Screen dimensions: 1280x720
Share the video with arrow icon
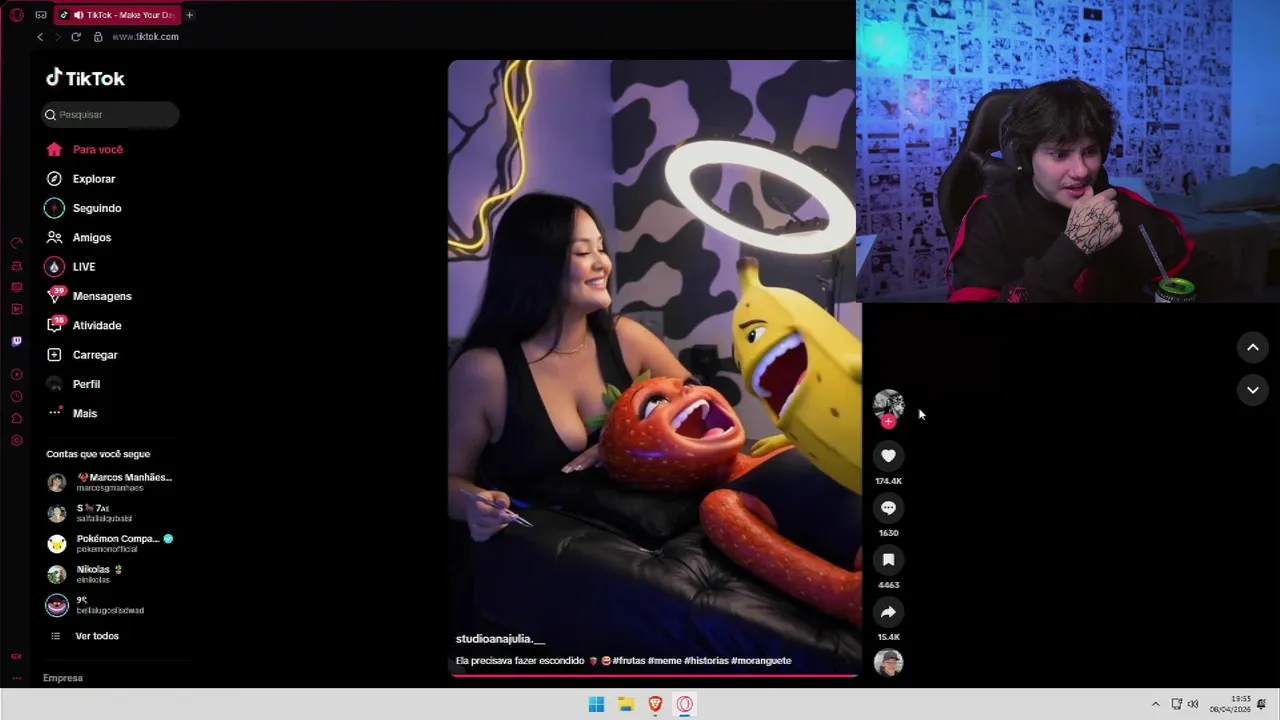[x=888, y=612]
